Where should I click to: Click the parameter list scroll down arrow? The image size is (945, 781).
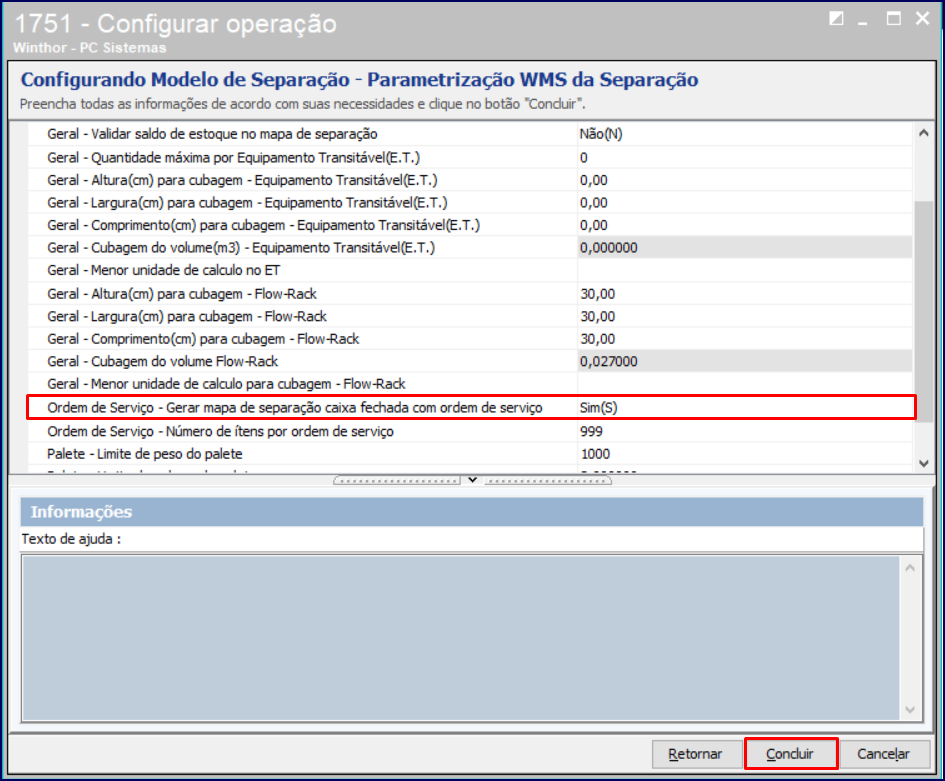click(923, 463)
